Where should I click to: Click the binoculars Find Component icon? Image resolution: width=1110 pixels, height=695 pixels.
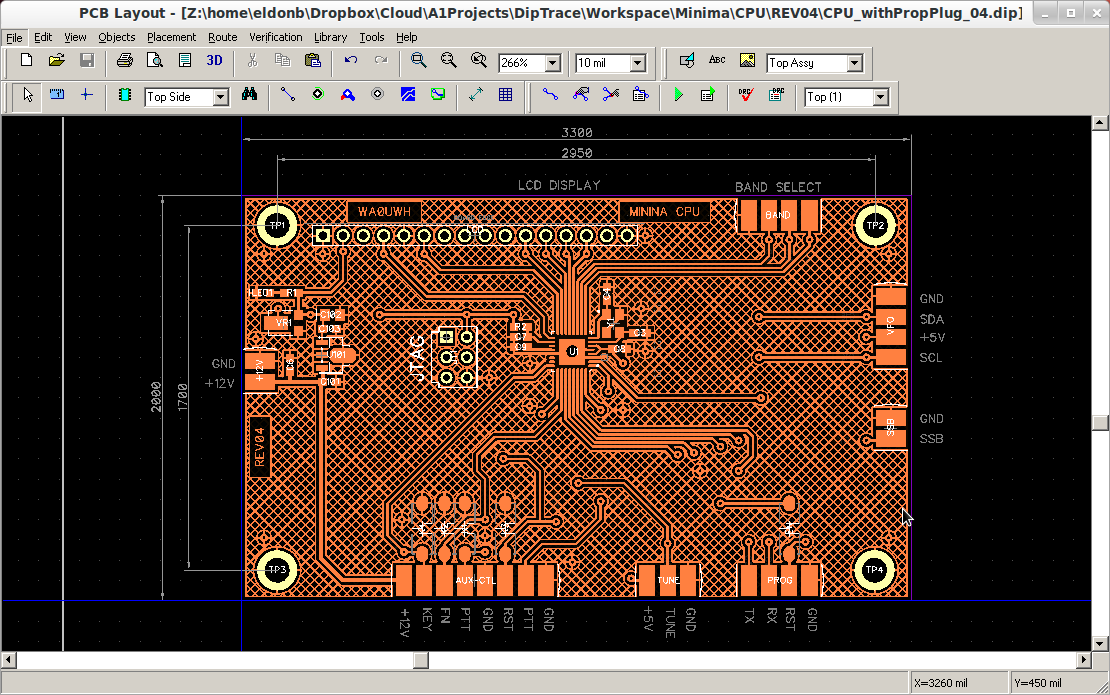(250, 96)
